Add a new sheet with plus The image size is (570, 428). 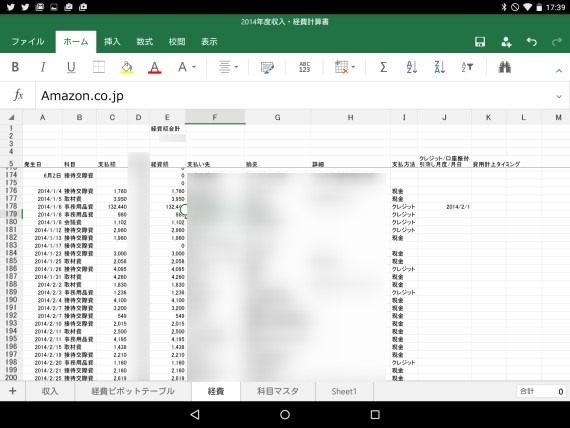click(x=12, y=391)
